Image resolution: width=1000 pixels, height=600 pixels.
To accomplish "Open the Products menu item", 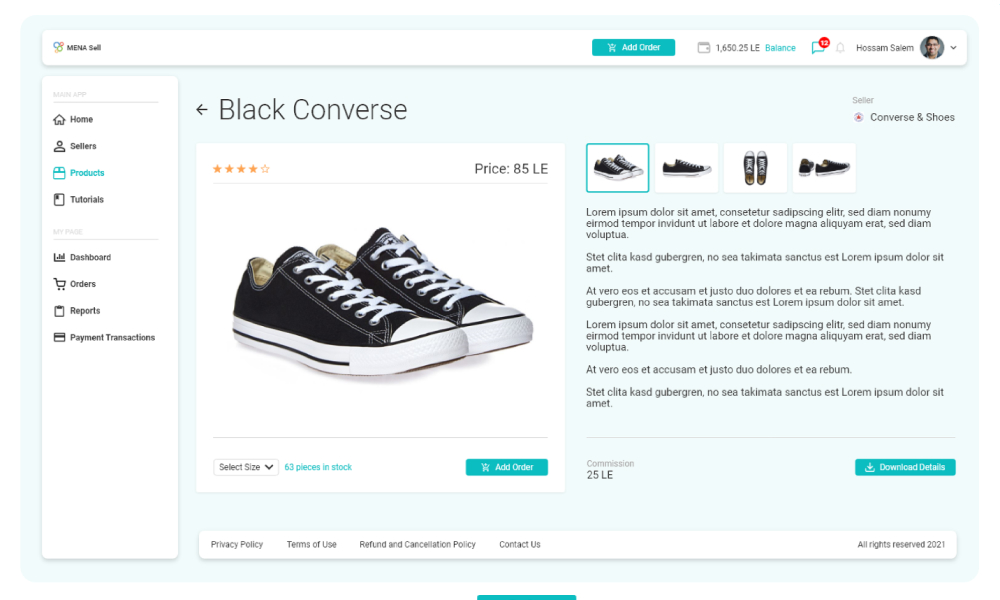I will pos(86,173).
